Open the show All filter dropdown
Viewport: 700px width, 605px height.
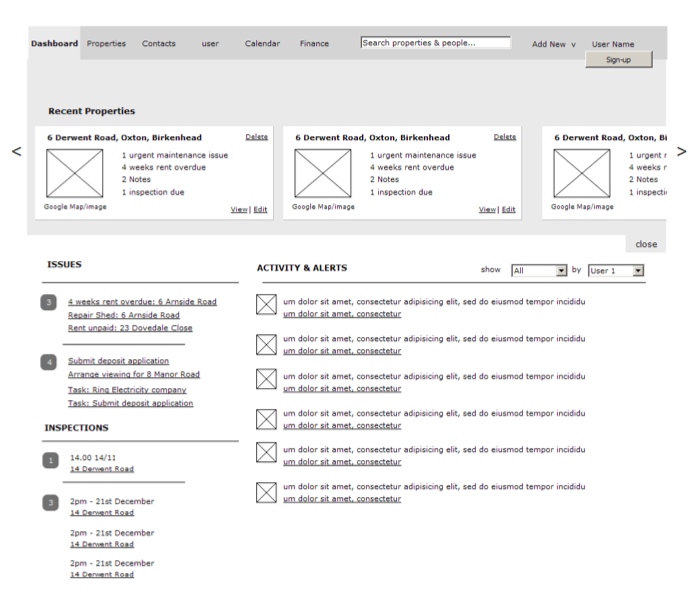coord(539,271)
